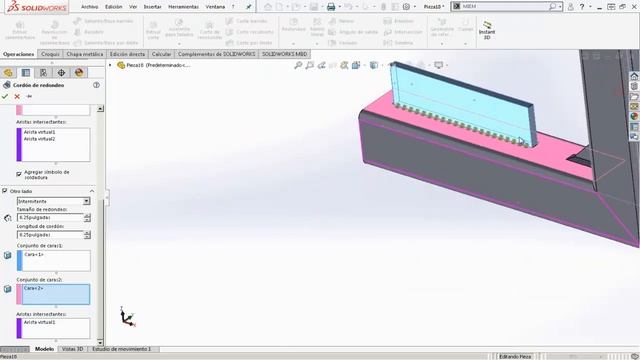Click the Tamaño de redondeo value field
The image size is (640, 360).
pos(50,218)
